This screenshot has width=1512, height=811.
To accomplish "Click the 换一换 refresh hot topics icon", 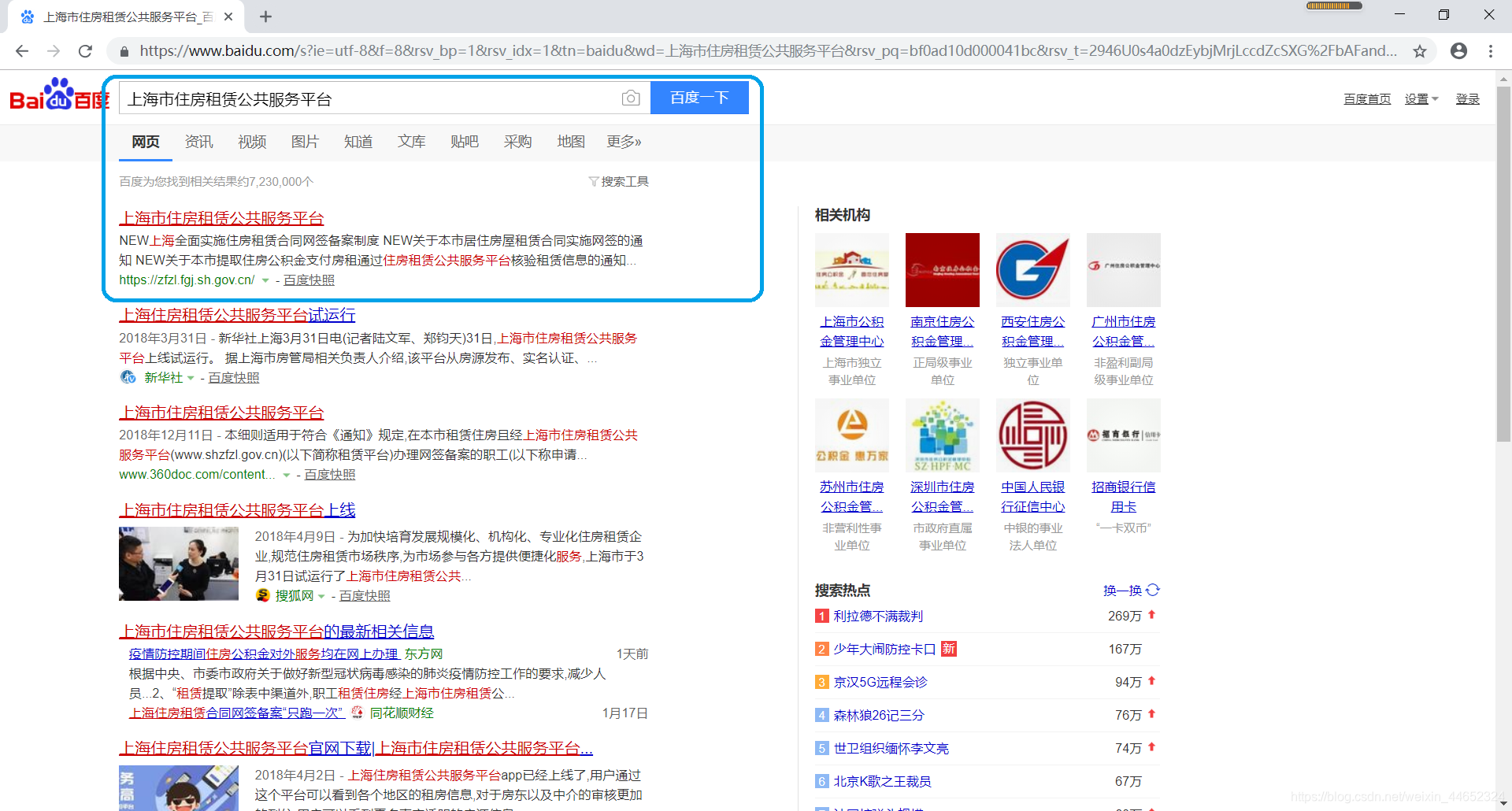I will 1153,590.
